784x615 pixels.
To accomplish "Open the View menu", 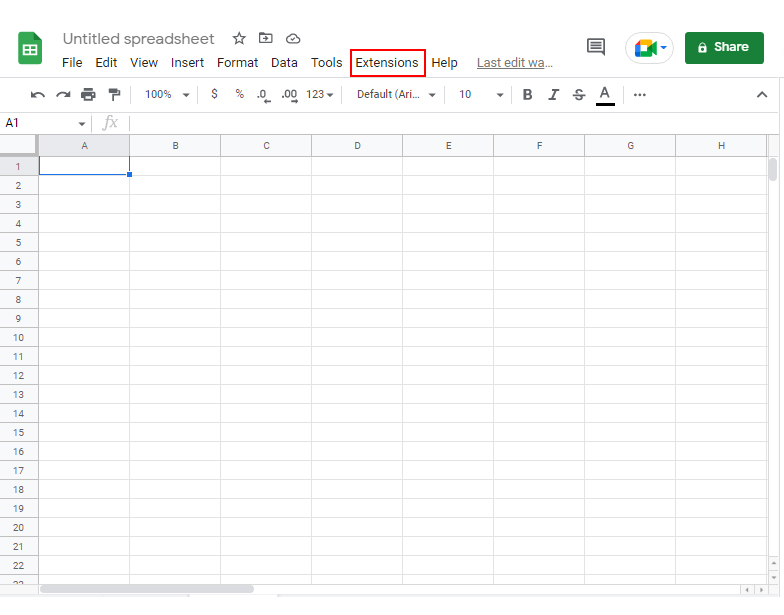I will 144,62.
